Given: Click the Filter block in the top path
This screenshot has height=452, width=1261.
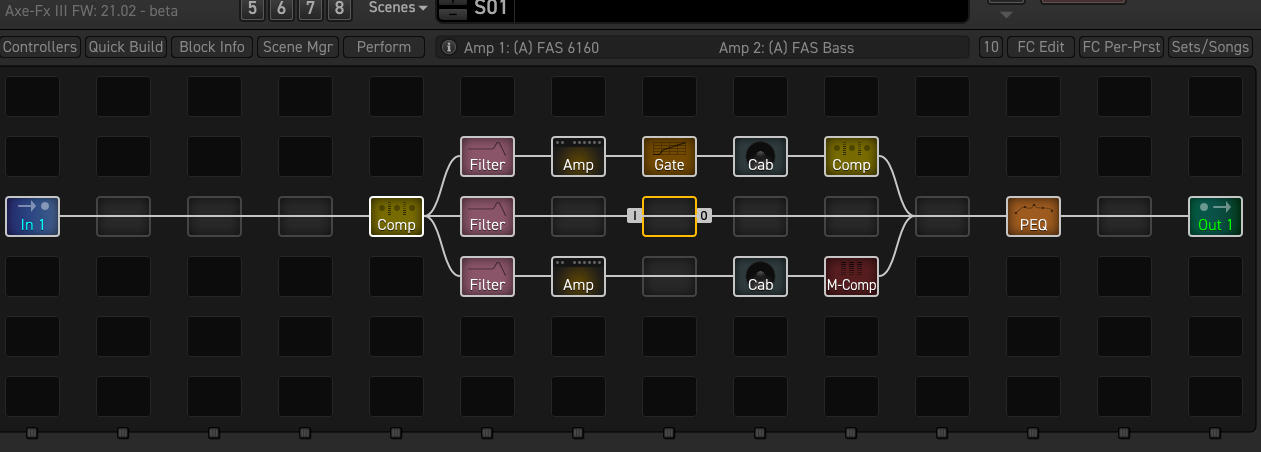Looking at the screenshot, I should pos(487,156).
